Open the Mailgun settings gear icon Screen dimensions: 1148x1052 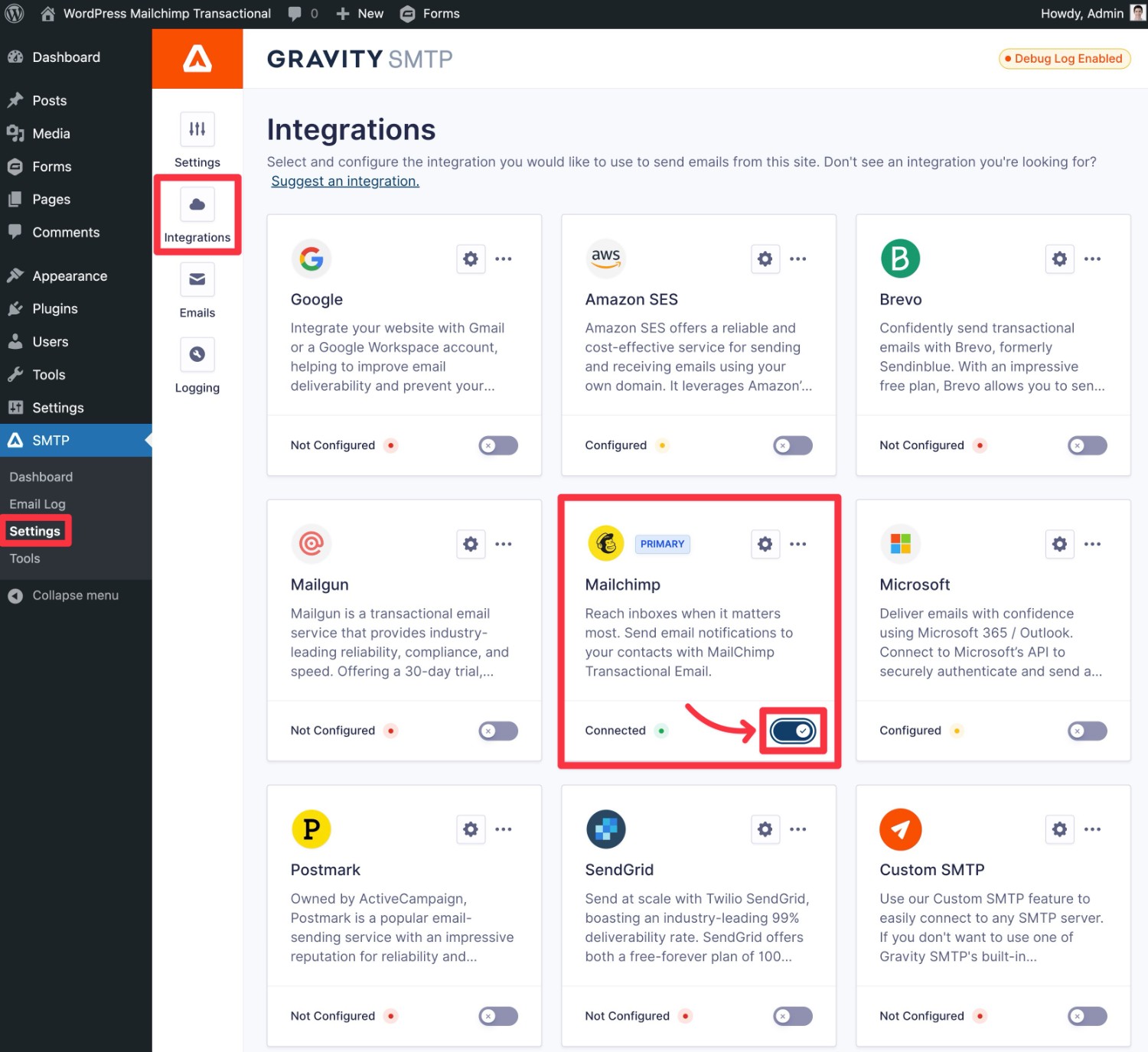pyautogui.click(x=471, y=544)
